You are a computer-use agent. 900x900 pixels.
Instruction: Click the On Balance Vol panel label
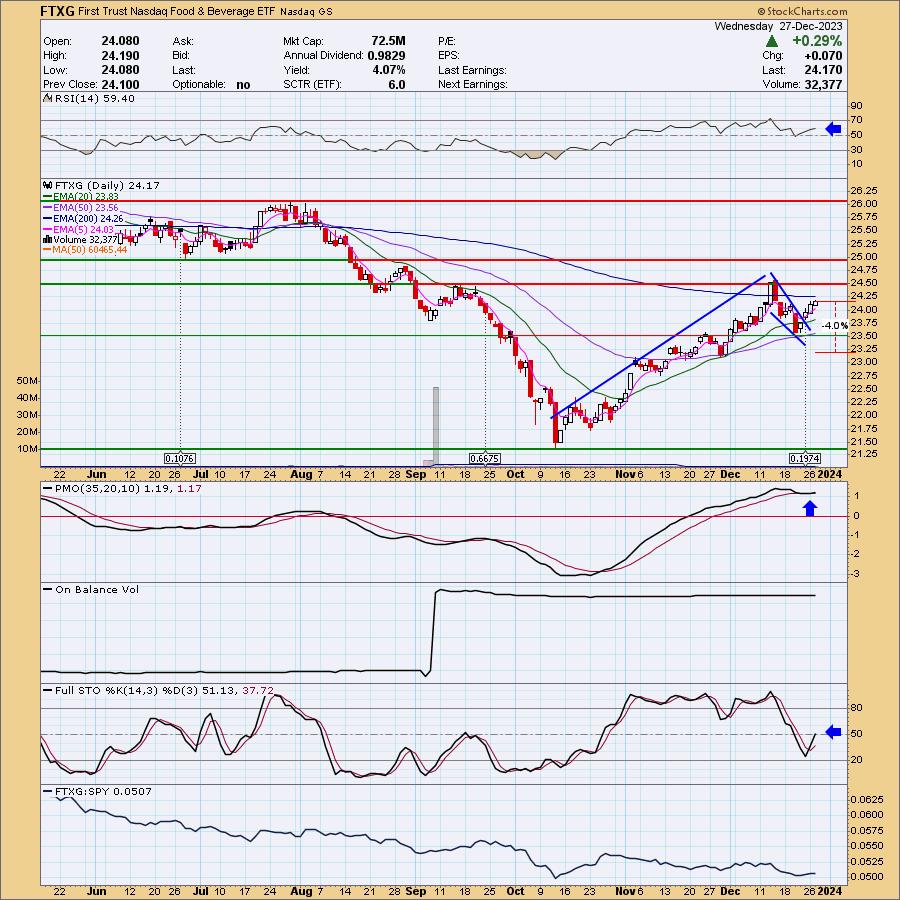click(x=97, y=589)
